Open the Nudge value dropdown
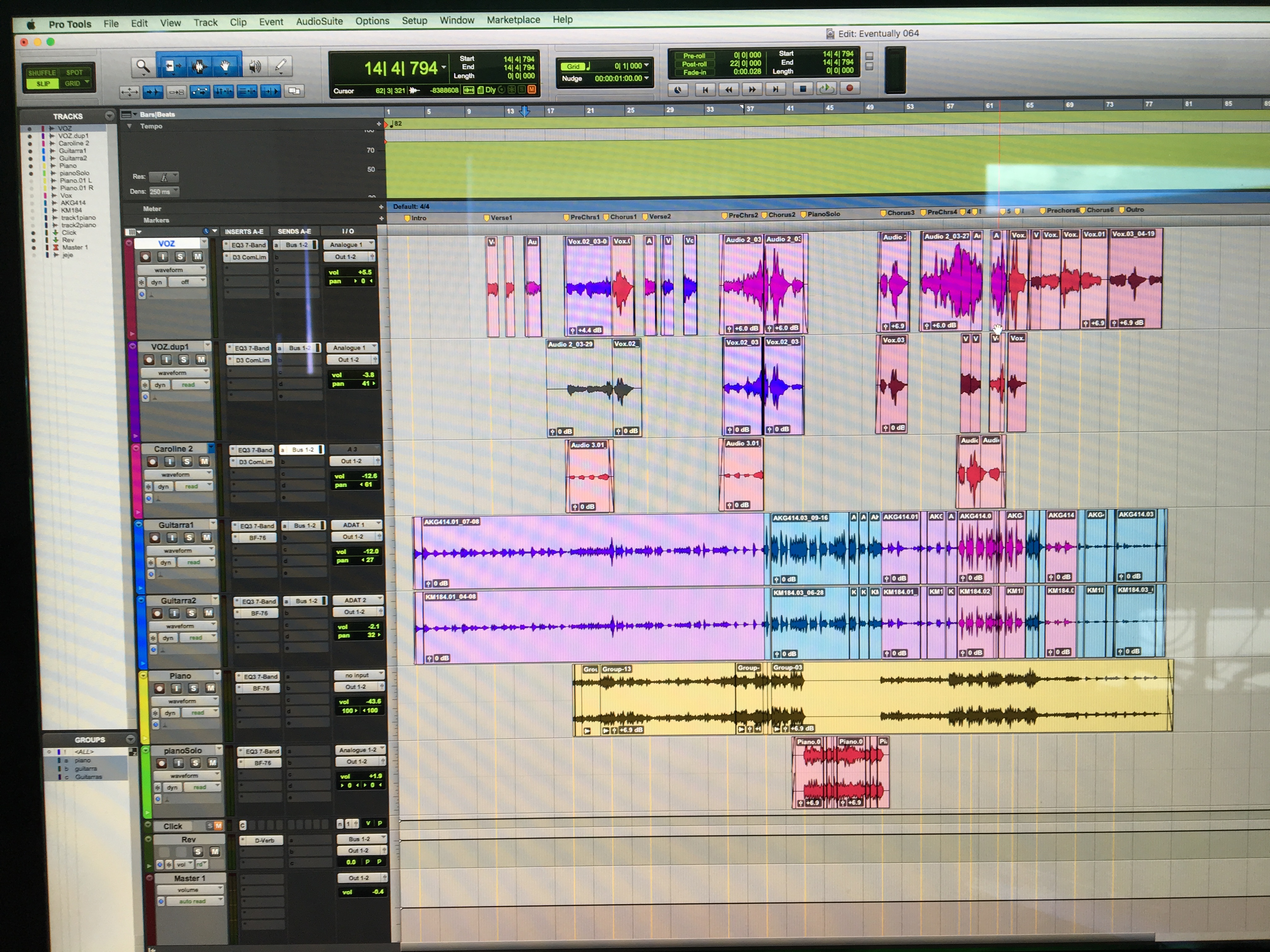The image size is (1270, 952). point(646,79)
